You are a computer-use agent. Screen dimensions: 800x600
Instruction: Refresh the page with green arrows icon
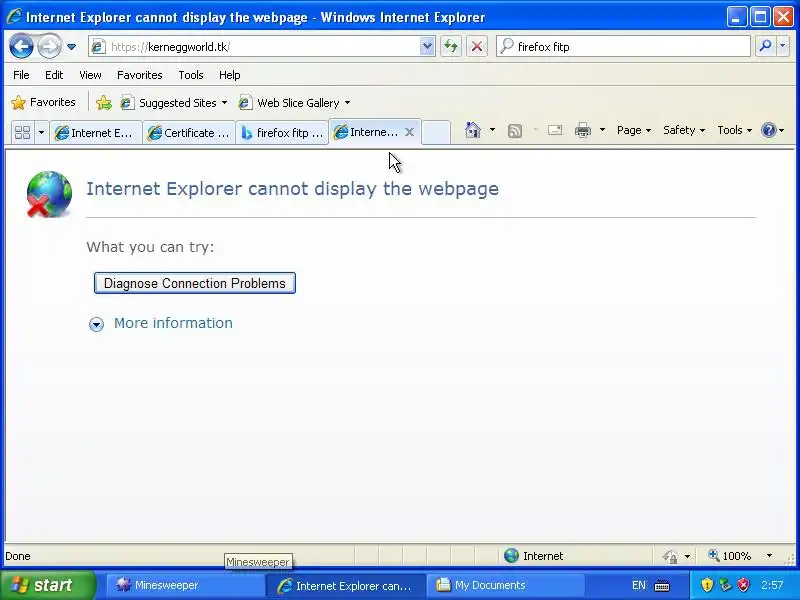click(x=451, y=47)
